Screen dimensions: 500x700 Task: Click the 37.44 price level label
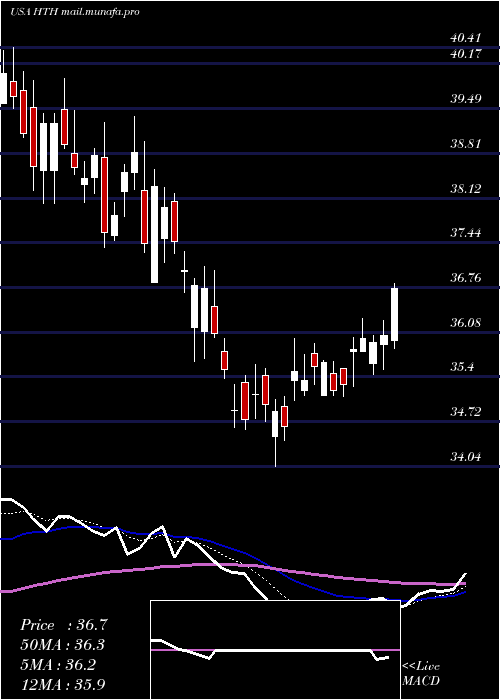(466, 233)
